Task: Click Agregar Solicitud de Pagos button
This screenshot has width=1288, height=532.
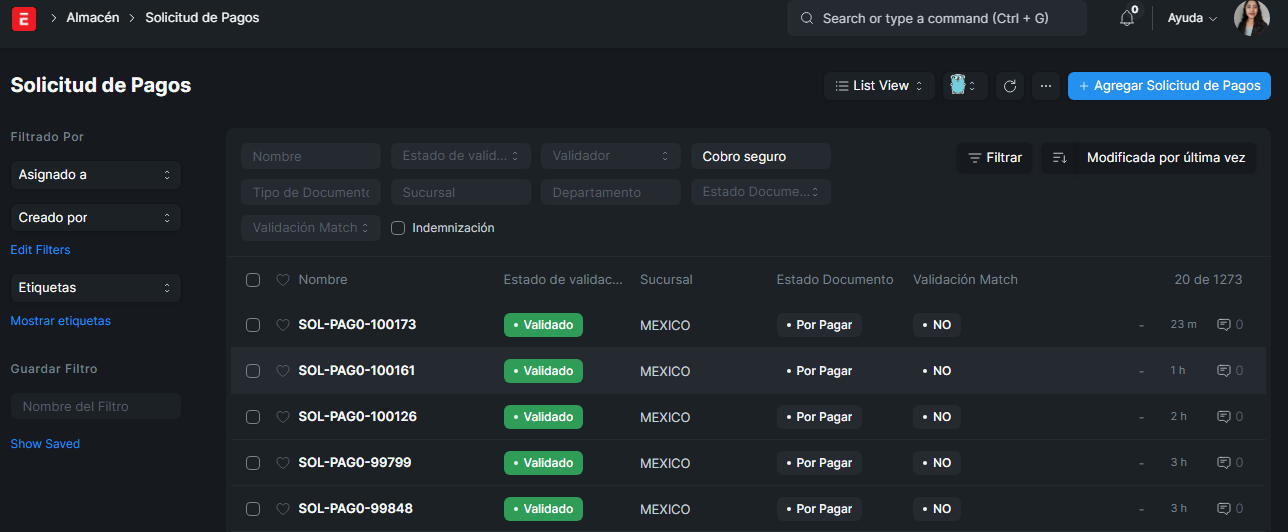Action: tap(1169, 86)
